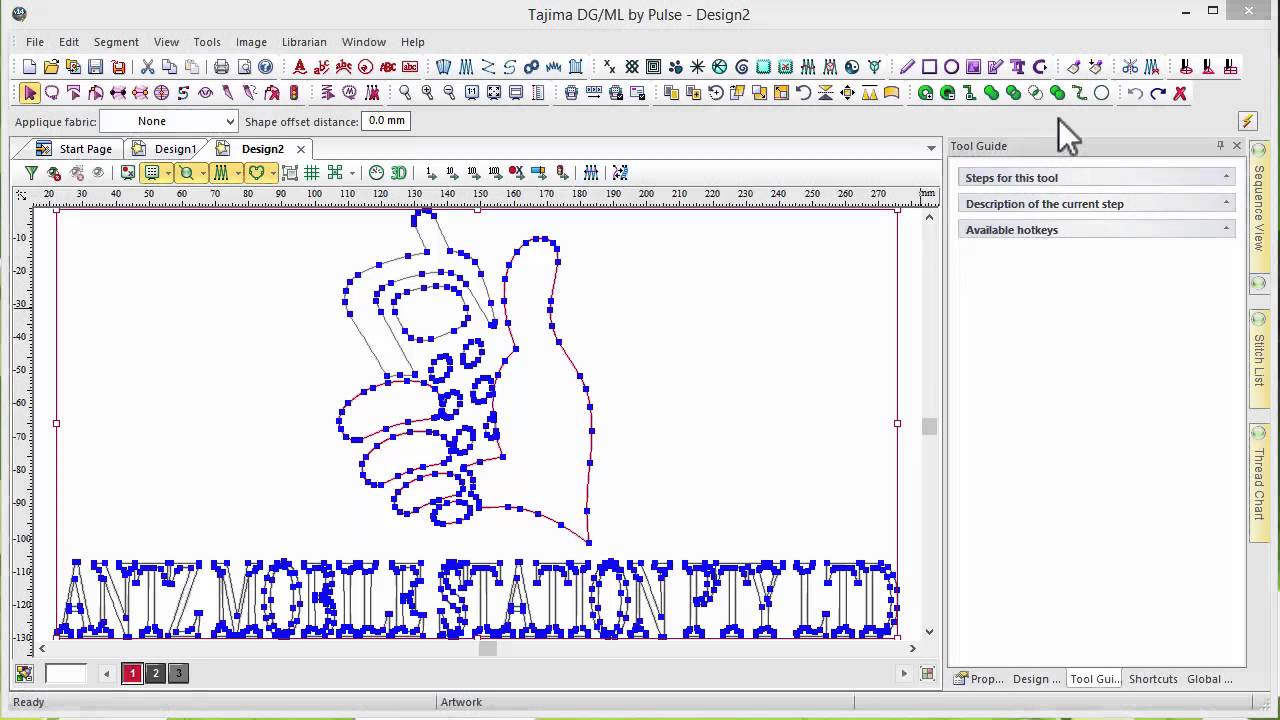Open the stitch display mode arrow

tap(237, 173)
